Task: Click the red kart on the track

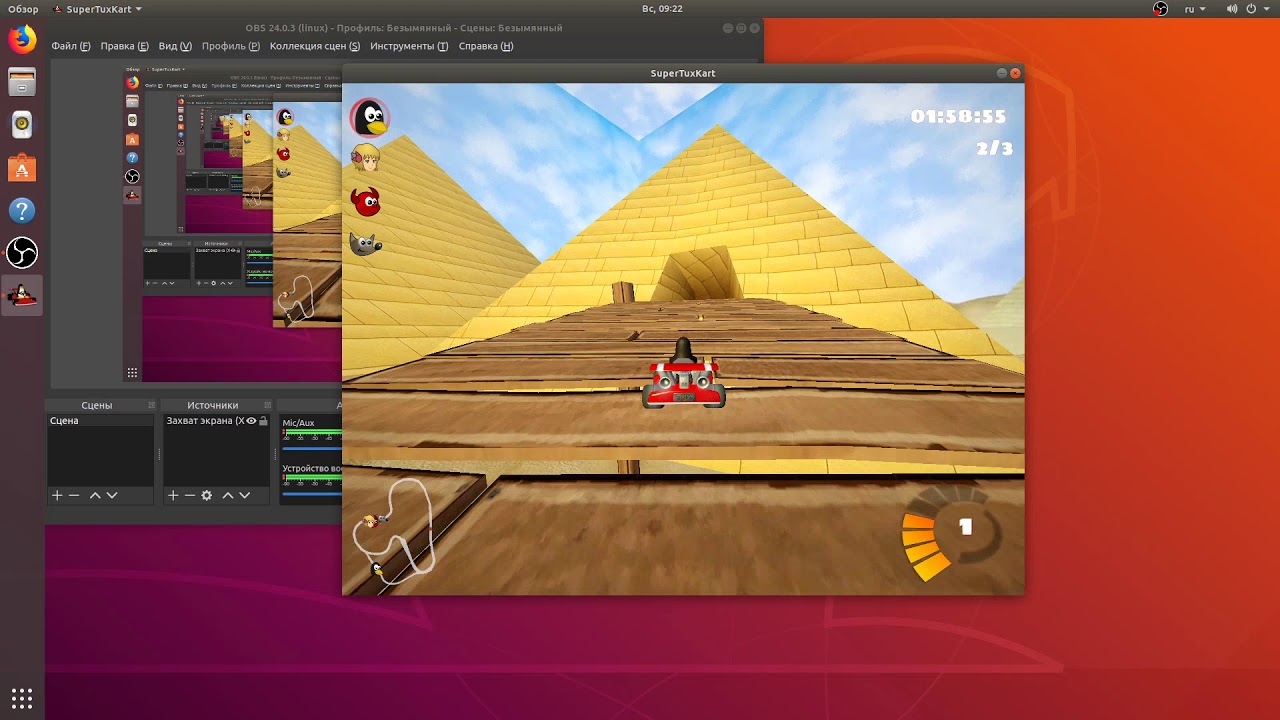Action: 684,376
